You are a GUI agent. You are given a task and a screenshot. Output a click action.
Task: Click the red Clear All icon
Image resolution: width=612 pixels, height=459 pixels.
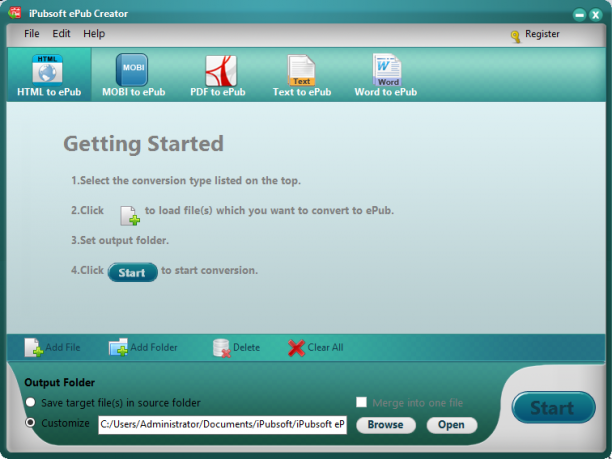pos(296,348)
